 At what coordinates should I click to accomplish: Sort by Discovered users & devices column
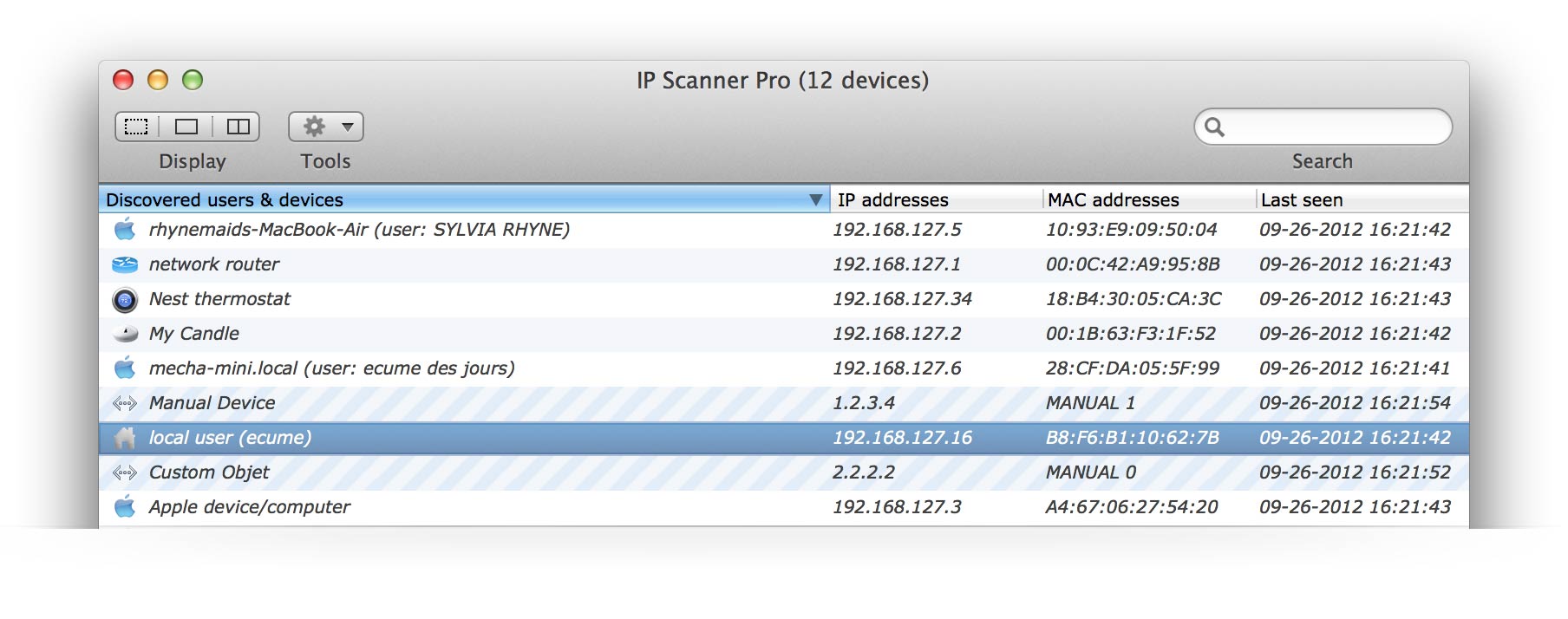coord(464,199)
